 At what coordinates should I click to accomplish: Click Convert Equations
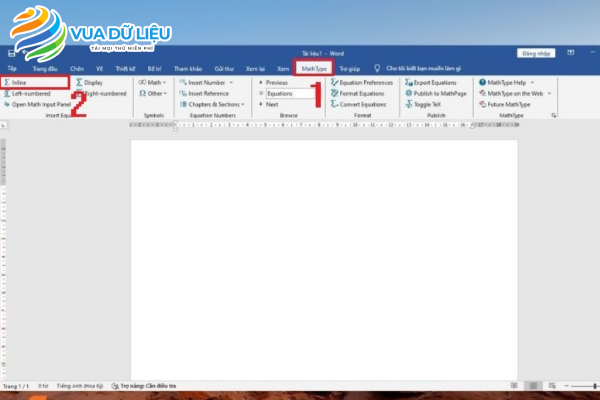click(x=362, y=104)
